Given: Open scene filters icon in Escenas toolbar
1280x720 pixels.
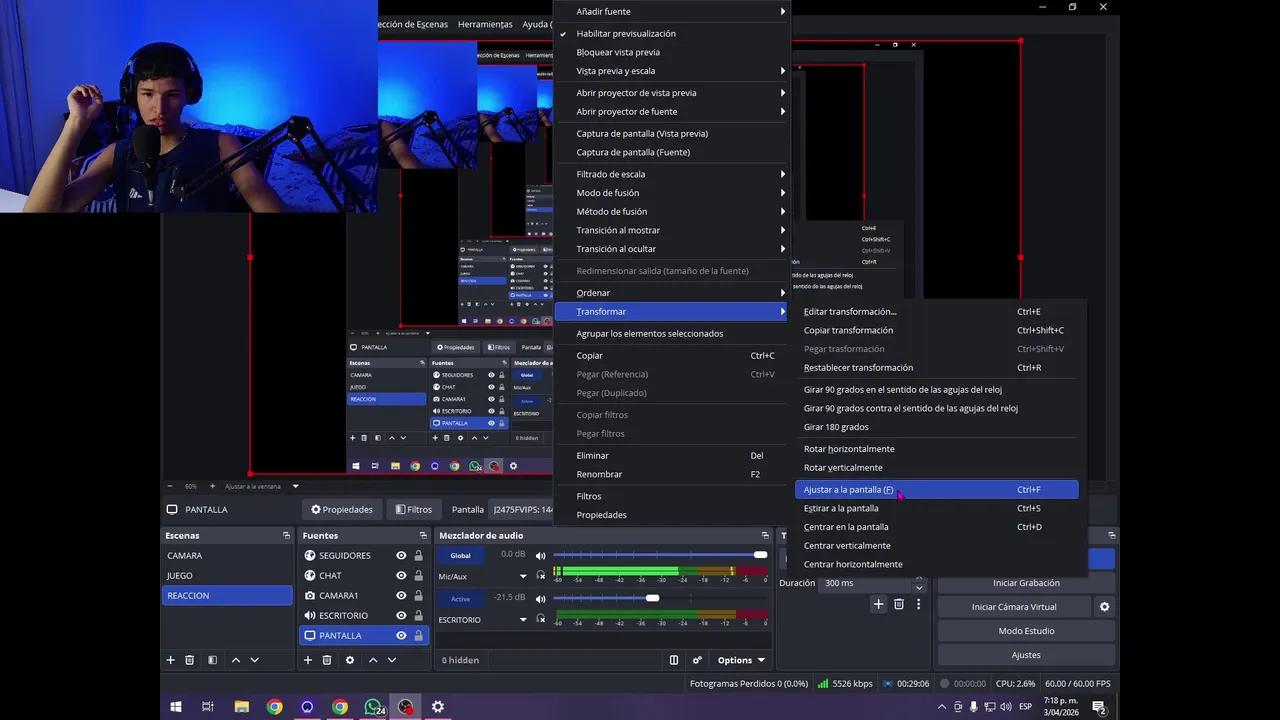Looking at the screenshot, I should pos(212,660).
